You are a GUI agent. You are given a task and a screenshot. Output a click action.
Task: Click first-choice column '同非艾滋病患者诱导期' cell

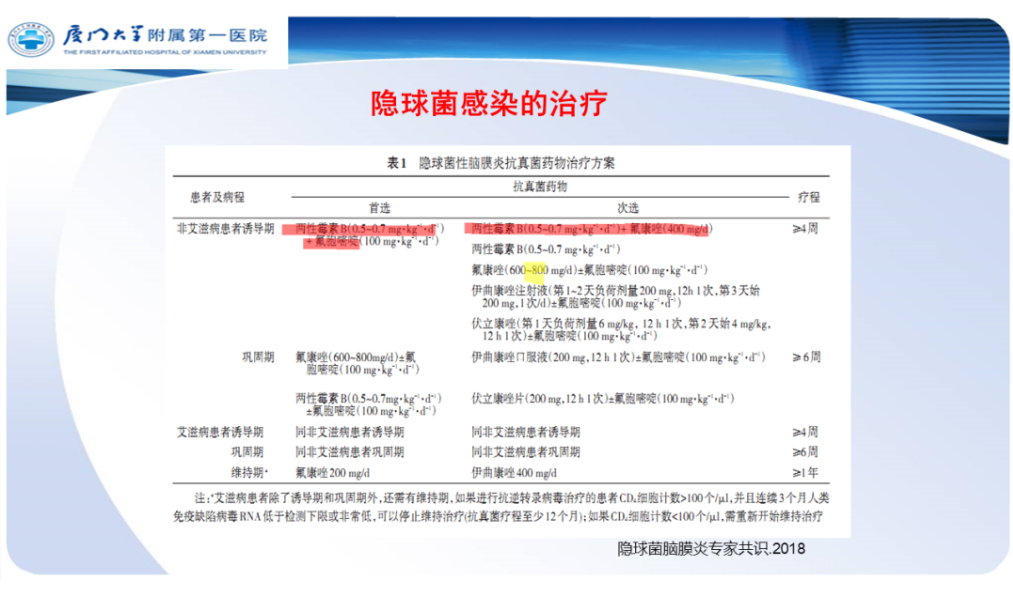coord(350,432)
